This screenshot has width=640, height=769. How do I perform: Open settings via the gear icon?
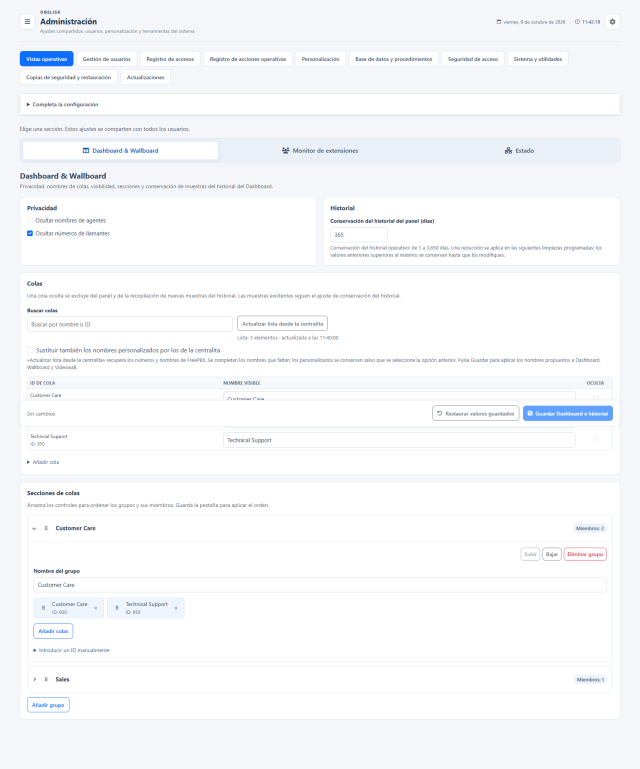click(x=612, y=22)
